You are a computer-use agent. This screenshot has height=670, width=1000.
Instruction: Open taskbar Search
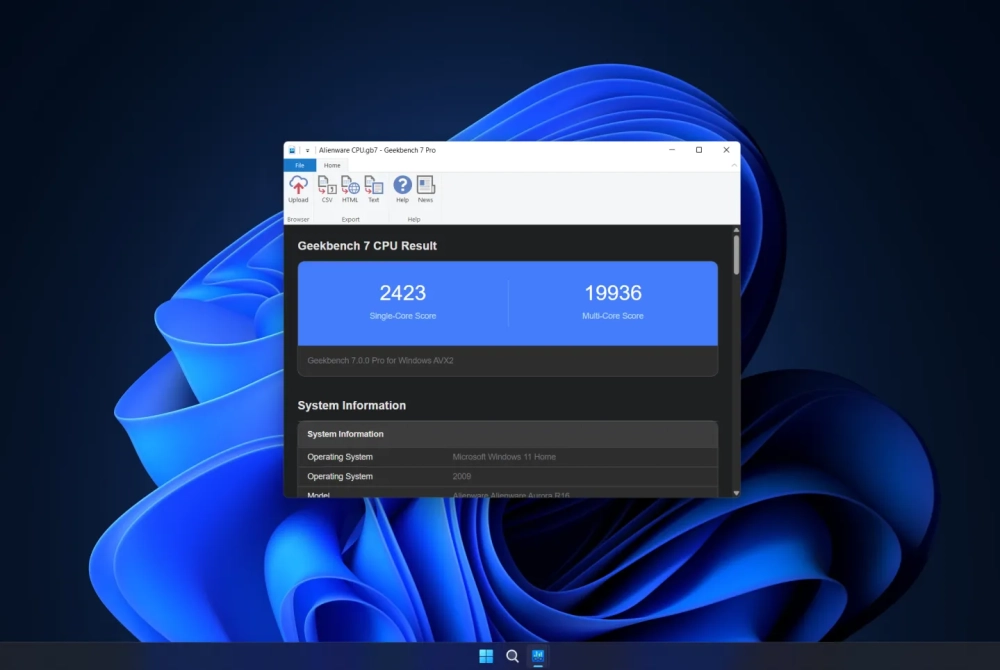512,656
